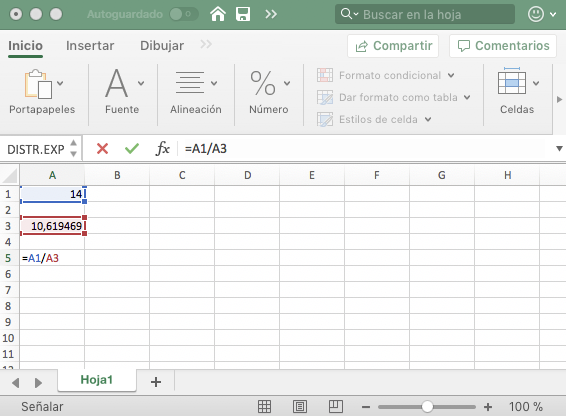Open Dar formato como tabla menu
Image resolution: width=566 pixels, height=416 pixels.
[394, 97]
